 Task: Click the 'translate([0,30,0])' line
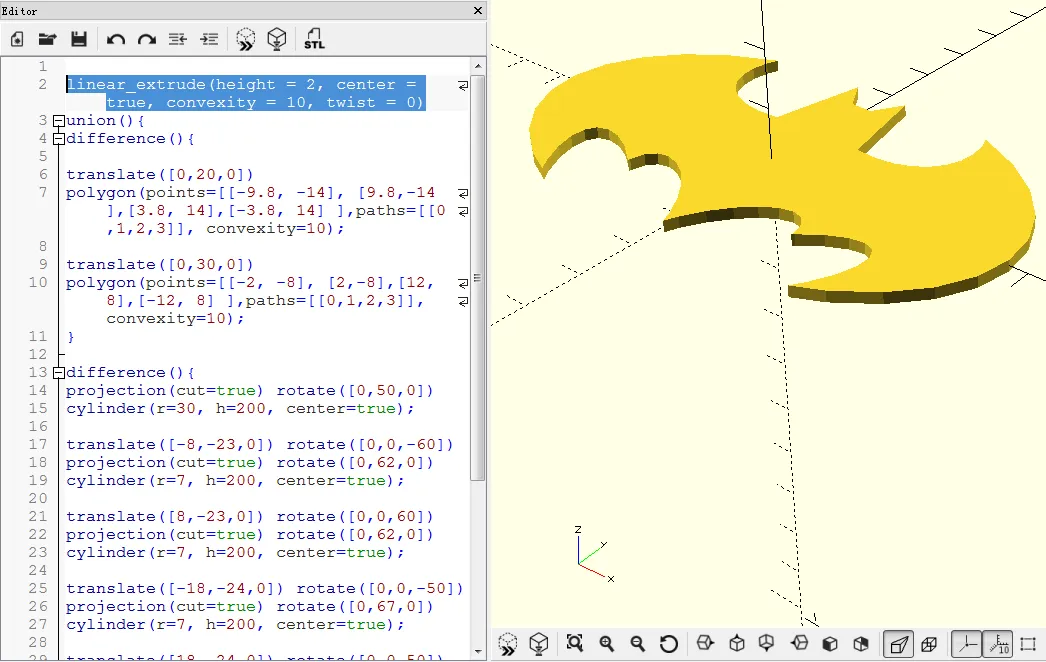pyautogui.click(x=159, y=265)
